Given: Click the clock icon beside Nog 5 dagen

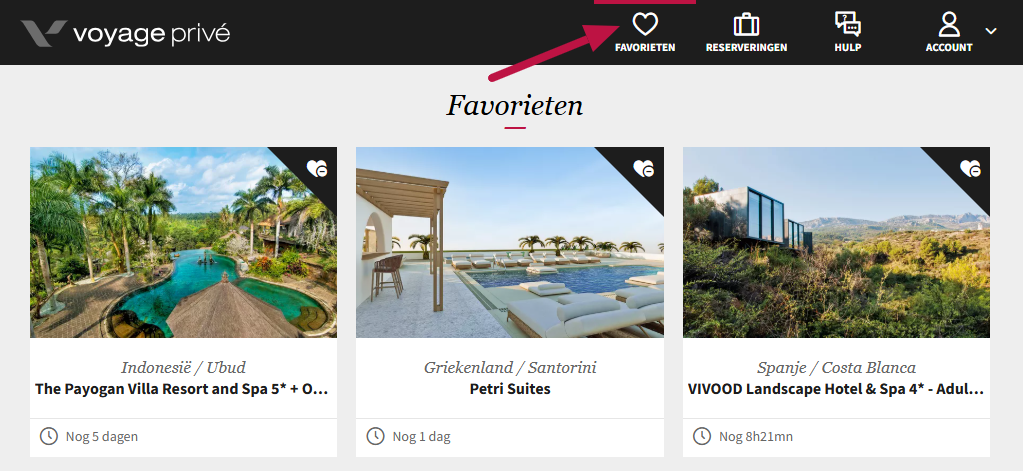Looking at the screenshot, I should coord(49,436).
